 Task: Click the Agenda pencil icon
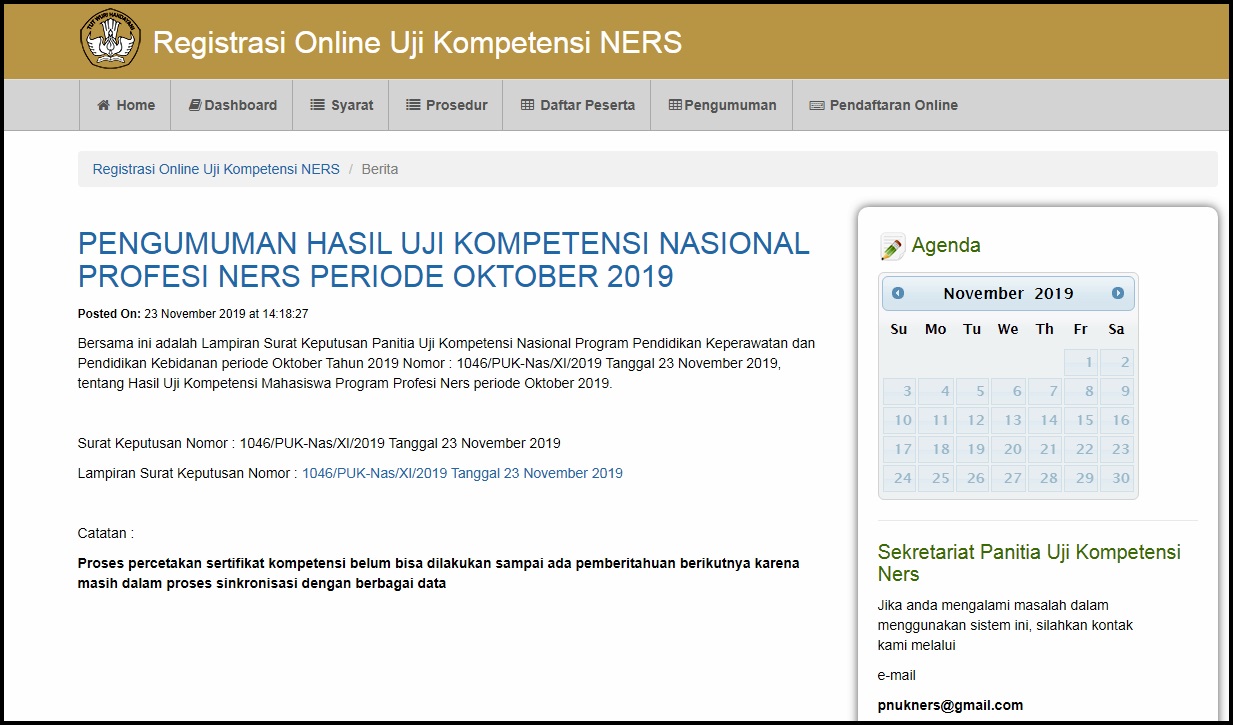coord(890,246)
